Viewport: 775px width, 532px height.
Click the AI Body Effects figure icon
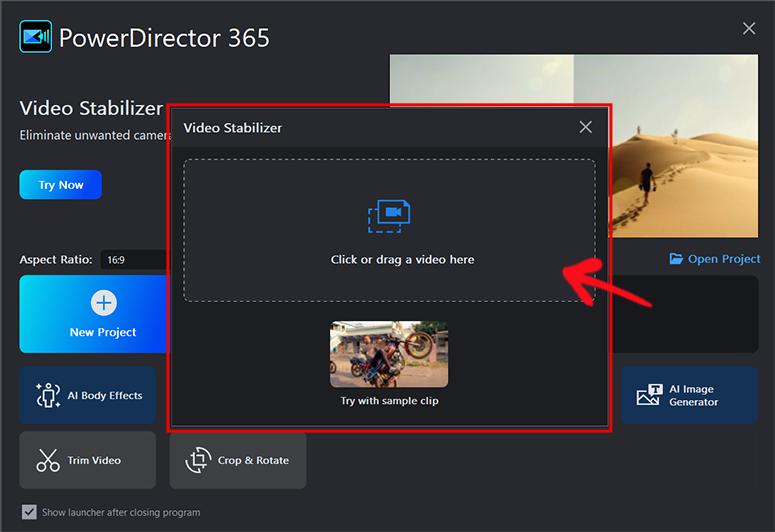(x=48, y=395)
